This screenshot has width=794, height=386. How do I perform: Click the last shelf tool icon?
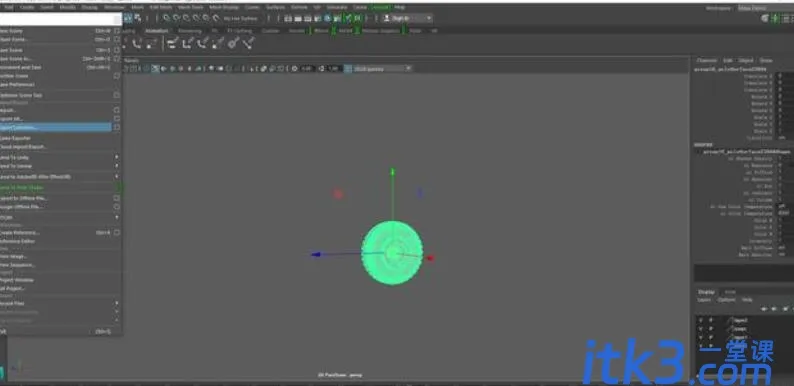click(x=248, y=44)
